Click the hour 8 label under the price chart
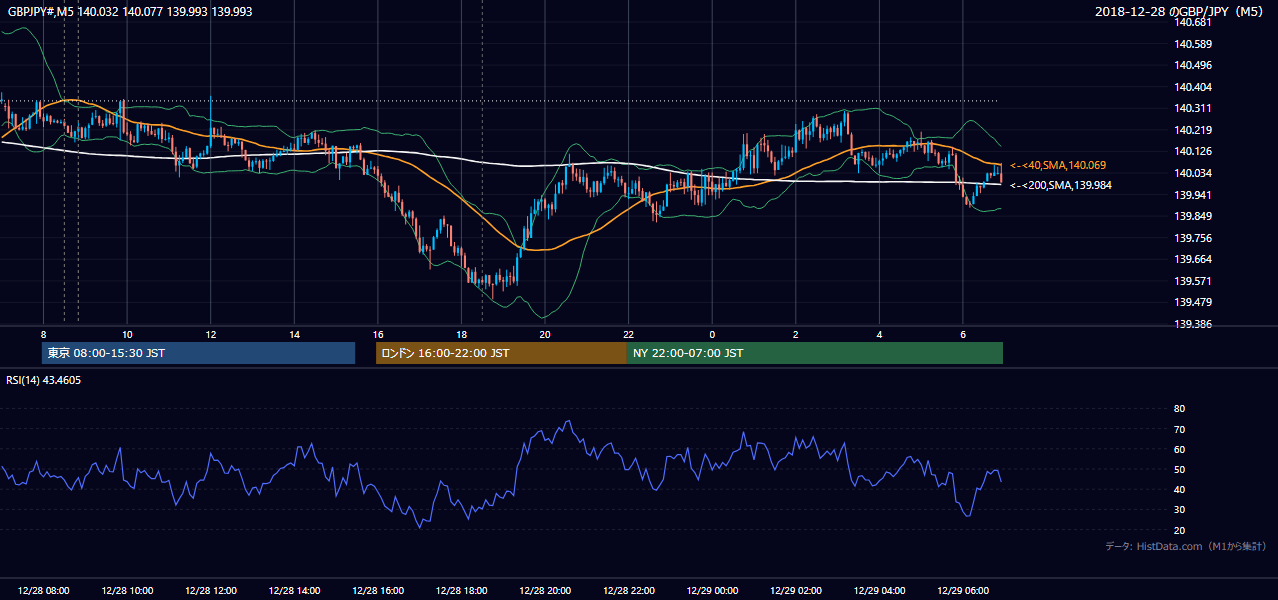This screenshot has width=1278, height=600. pos(43,334)
